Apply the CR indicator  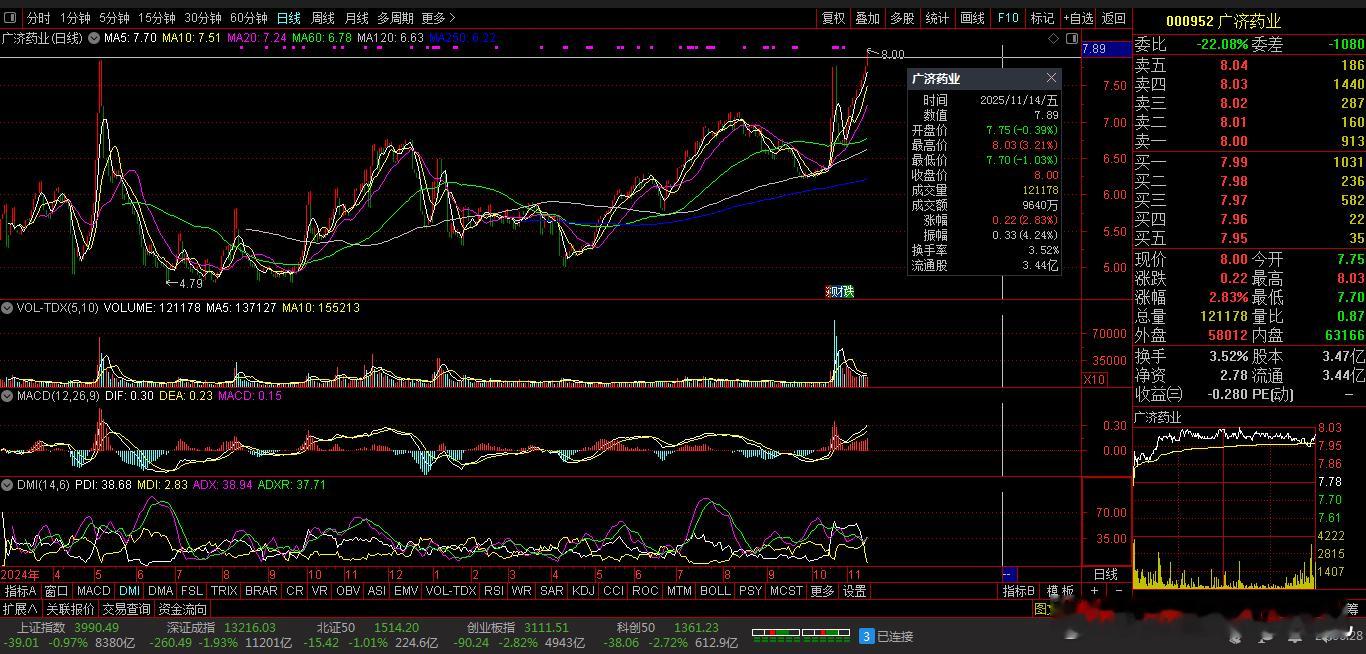(295, 591)
